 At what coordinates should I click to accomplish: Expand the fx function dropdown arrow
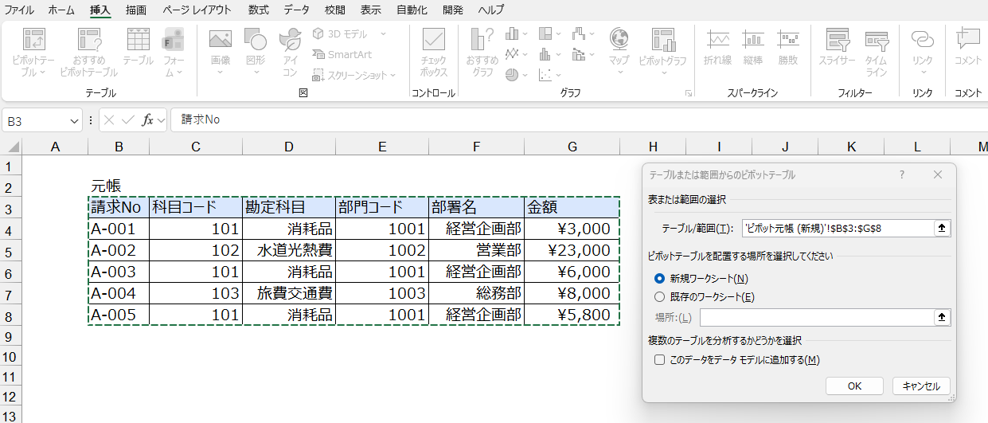click(x=161, y=120)
